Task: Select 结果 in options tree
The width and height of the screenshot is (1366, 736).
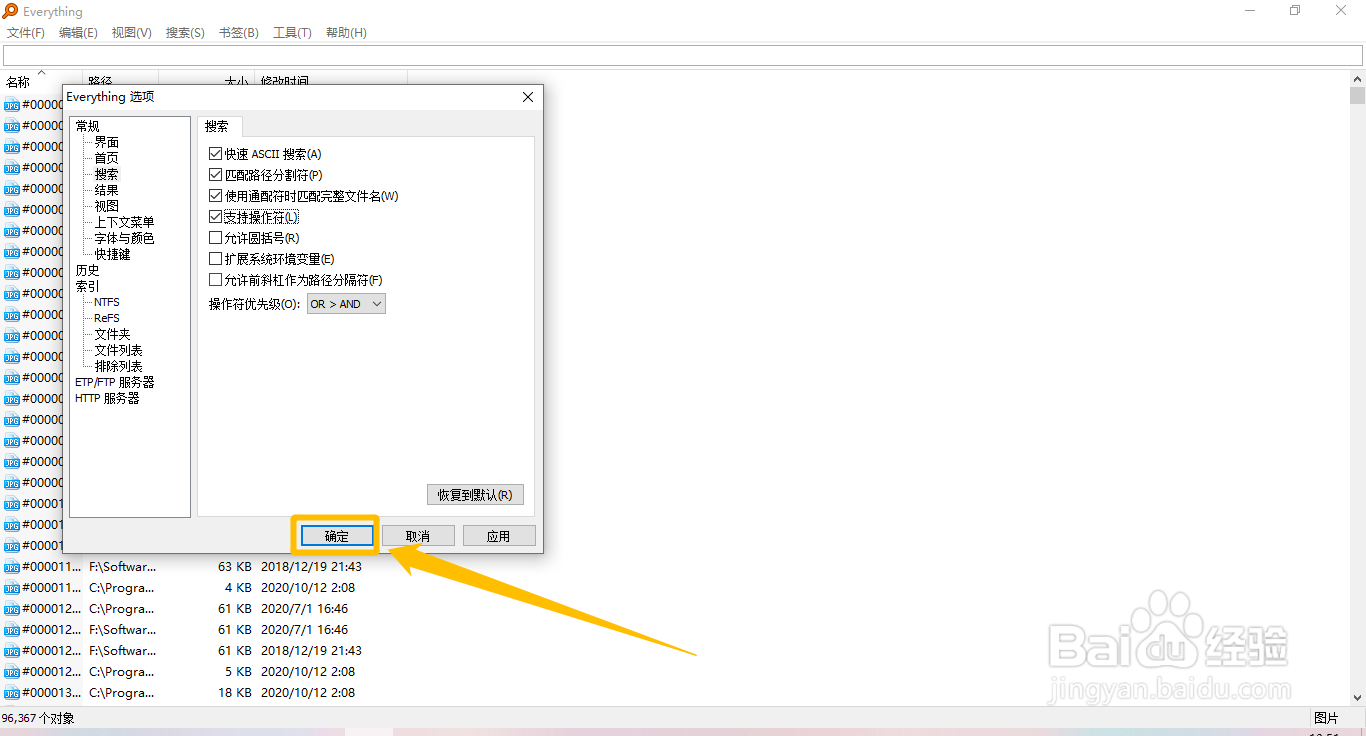Action: coord(106,190)
